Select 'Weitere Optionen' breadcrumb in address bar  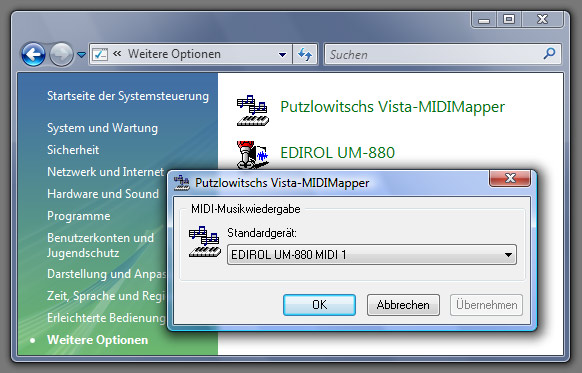coord(174,54)
